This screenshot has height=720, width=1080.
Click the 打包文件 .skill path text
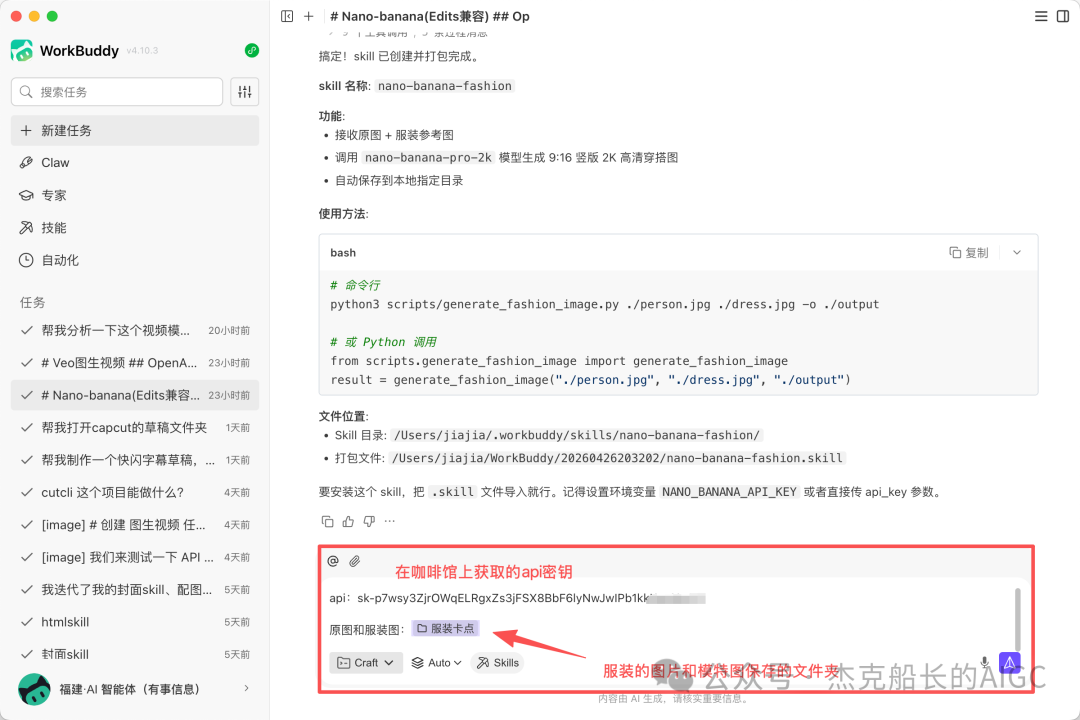tap(618, 458)
